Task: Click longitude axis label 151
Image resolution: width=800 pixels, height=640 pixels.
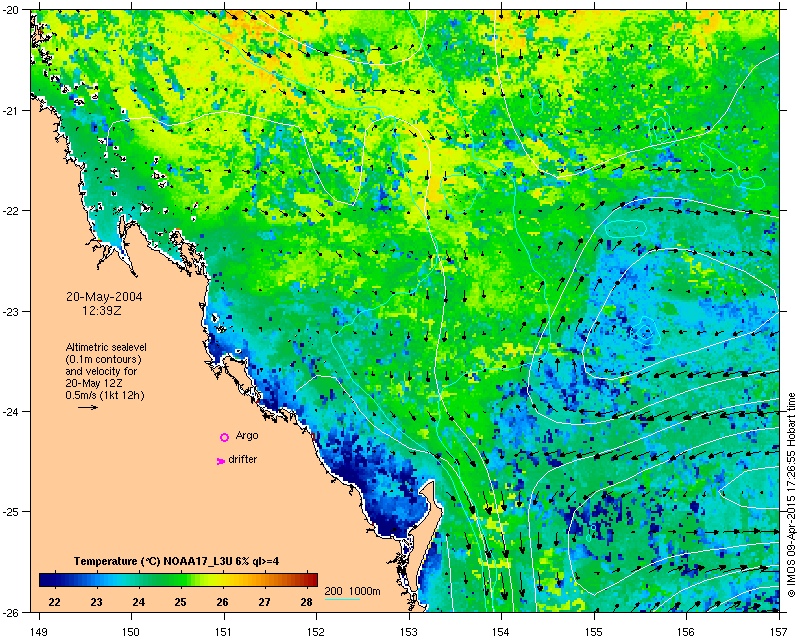Action: (224, 632)
